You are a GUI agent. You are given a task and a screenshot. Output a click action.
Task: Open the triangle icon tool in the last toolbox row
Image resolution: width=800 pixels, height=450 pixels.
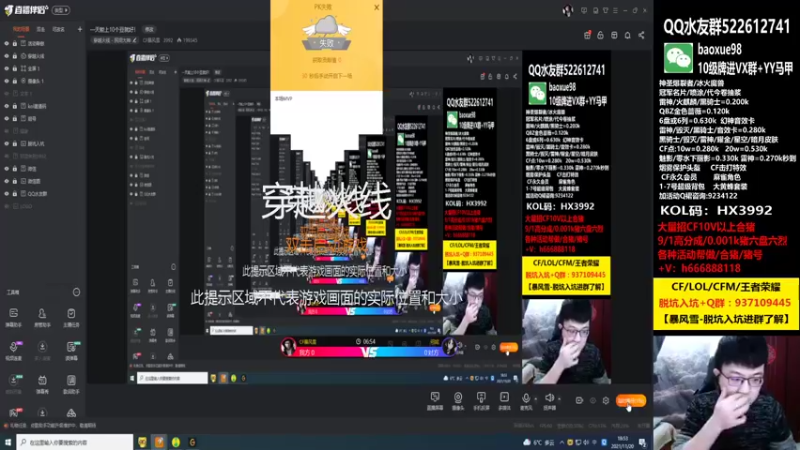click(71, 412)
